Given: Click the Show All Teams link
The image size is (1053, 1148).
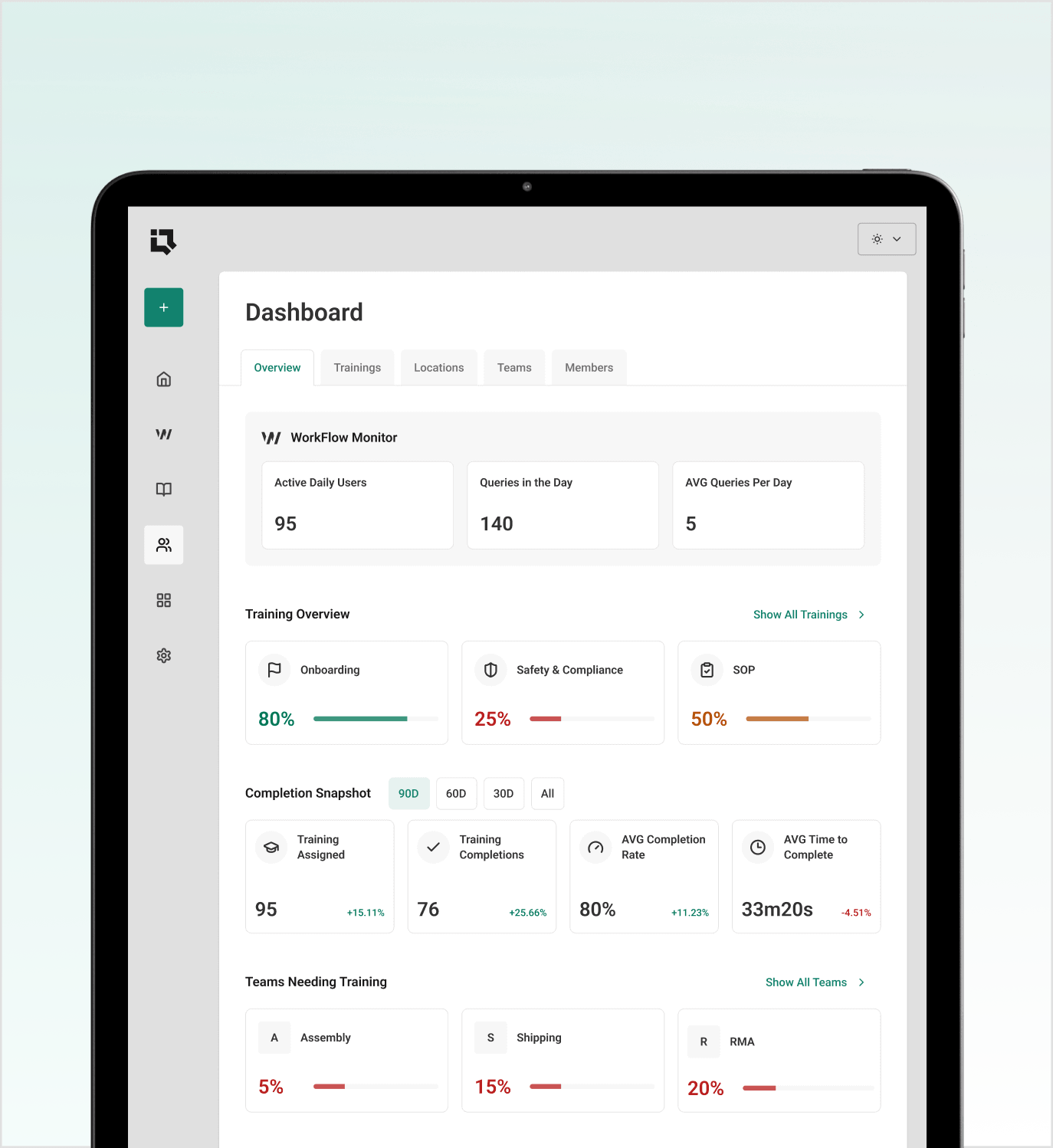Looking at the screenshot, I should 805,982.
